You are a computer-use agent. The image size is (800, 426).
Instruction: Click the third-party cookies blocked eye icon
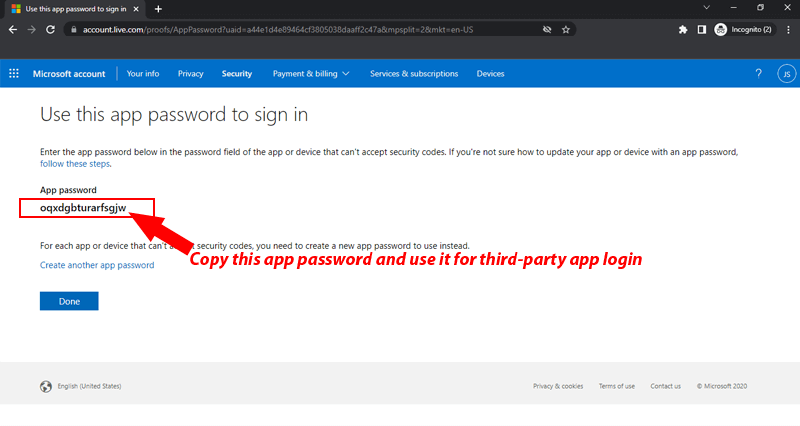point(547,30)
